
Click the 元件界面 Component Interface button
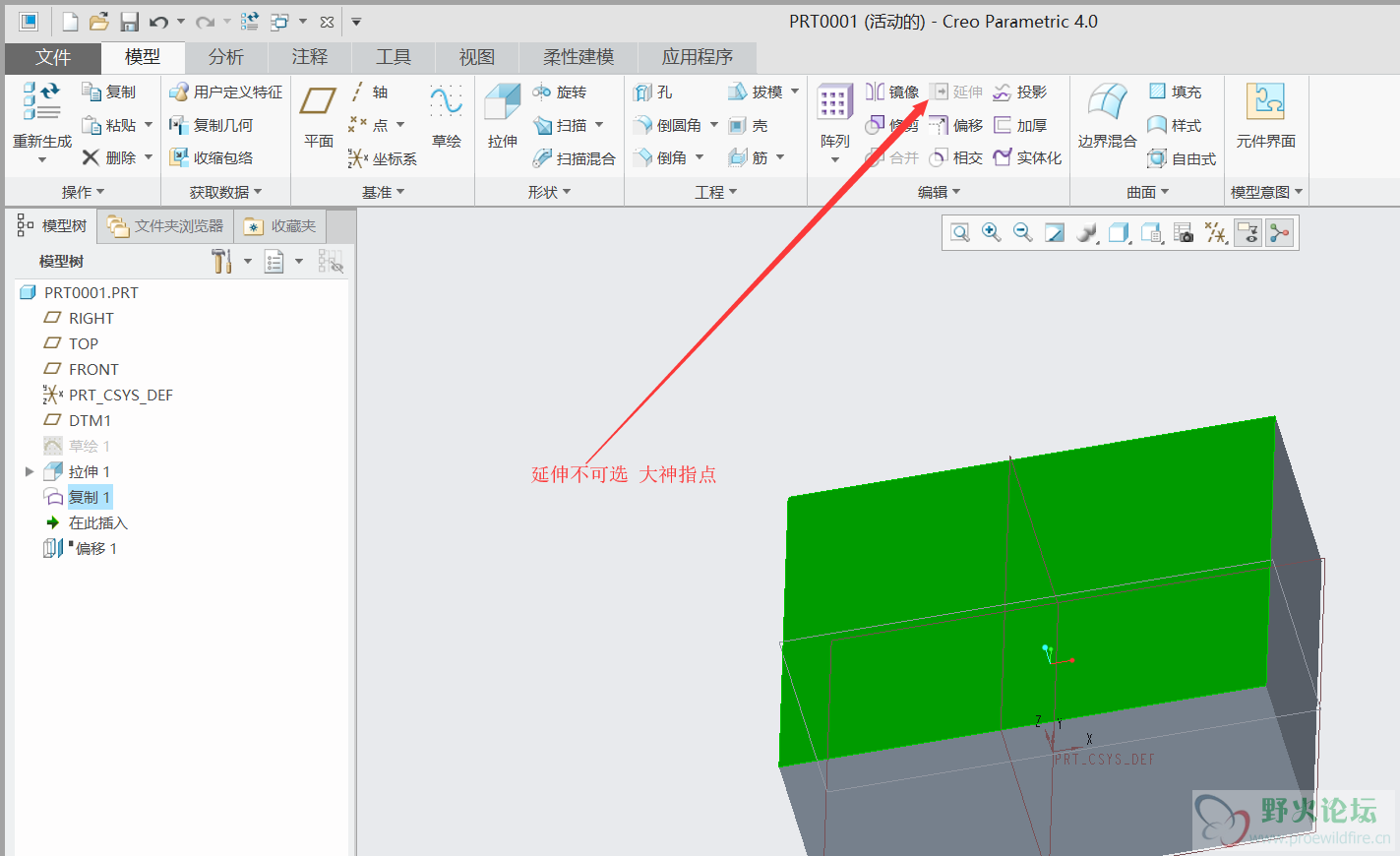(x=1265, y=116)
